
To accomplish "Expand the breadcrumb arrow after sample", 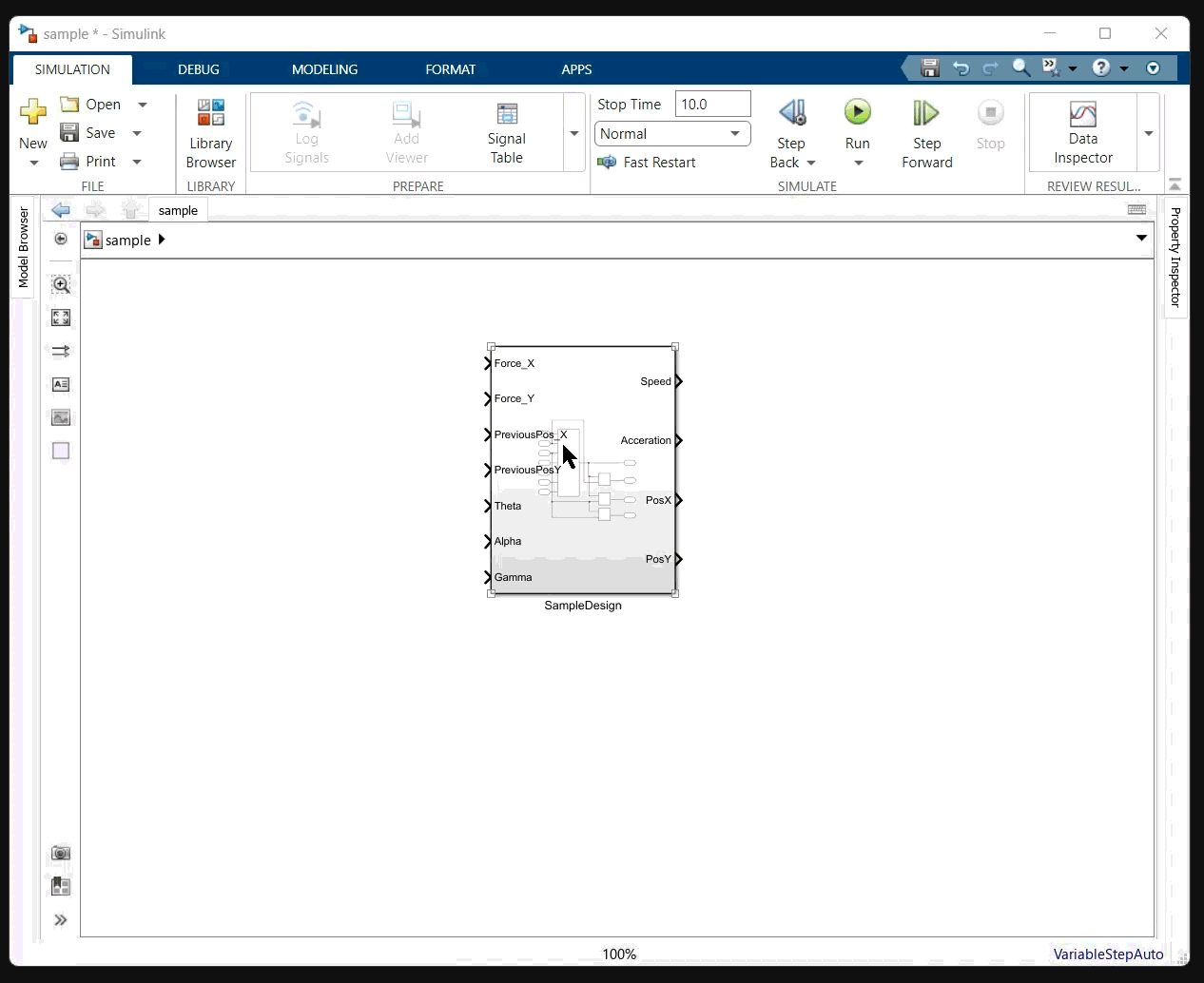I will point(162,240).
